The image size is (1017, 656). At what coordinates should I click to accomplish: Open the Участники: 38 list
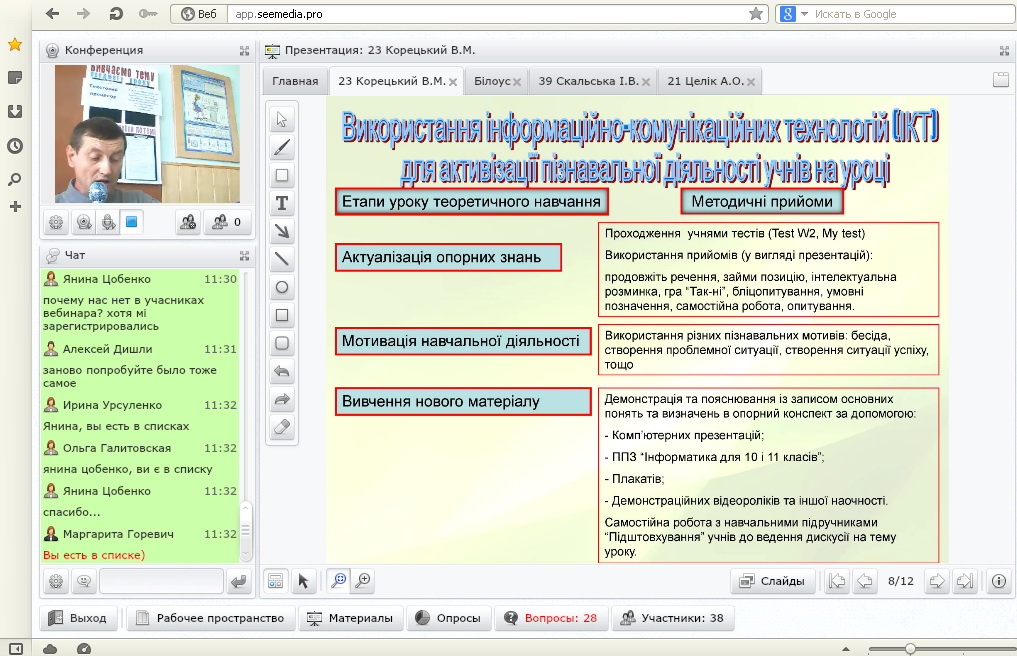coord(673,618)
